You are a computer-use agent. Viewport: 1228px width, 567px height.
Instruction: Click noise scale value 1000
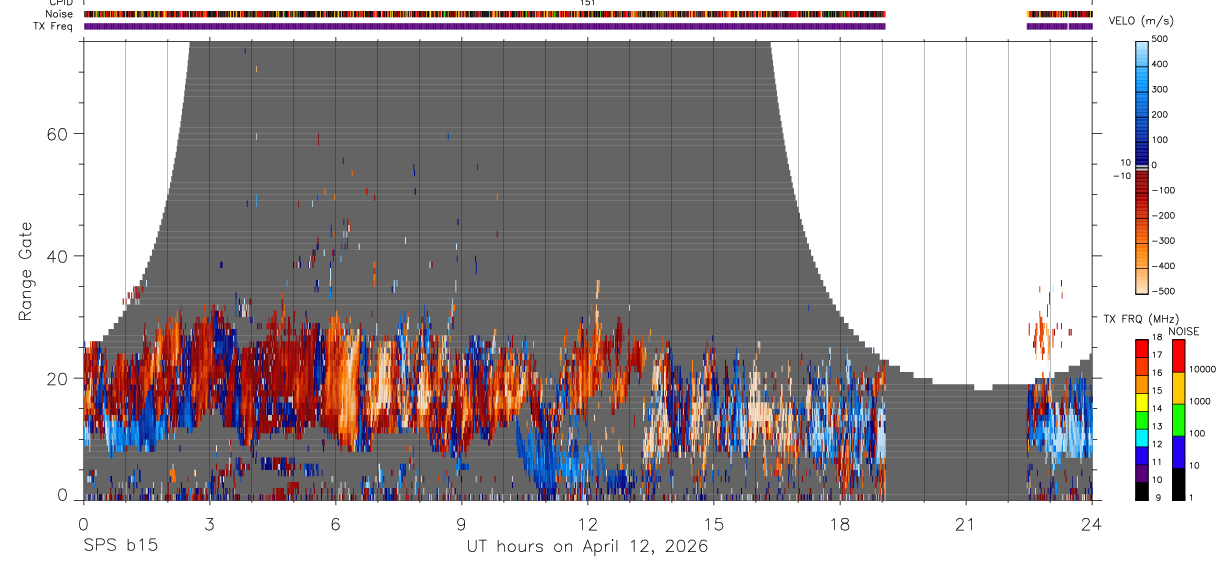(x=1200, y=401)
